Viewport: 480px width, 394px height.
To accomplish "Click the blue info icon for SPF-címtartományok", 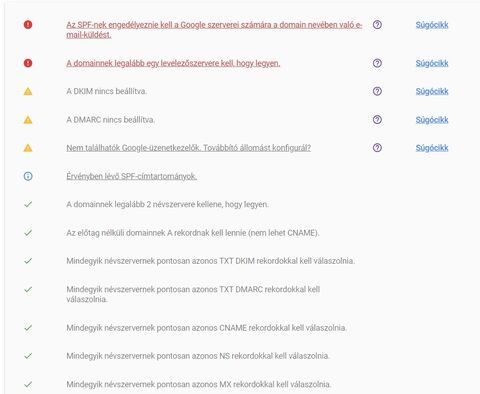I will [x=28, y=176].
